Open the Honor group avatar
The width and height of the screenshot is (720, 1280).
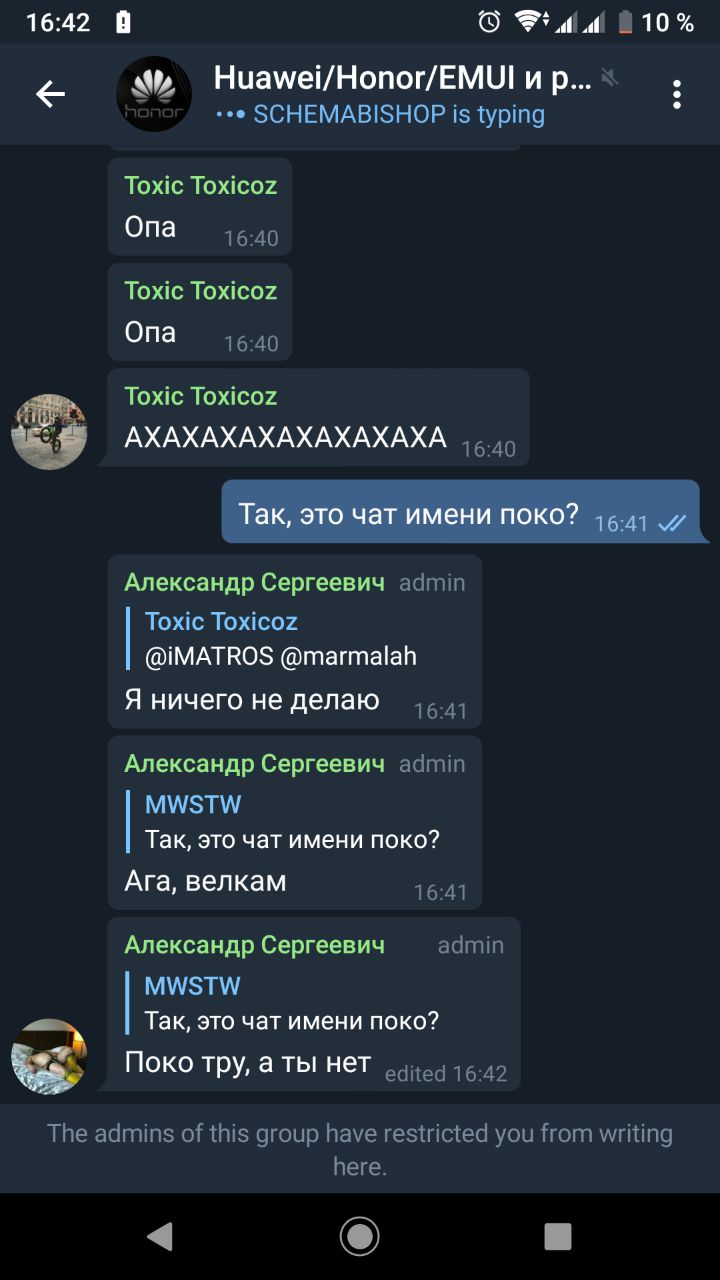pos(154,94)
